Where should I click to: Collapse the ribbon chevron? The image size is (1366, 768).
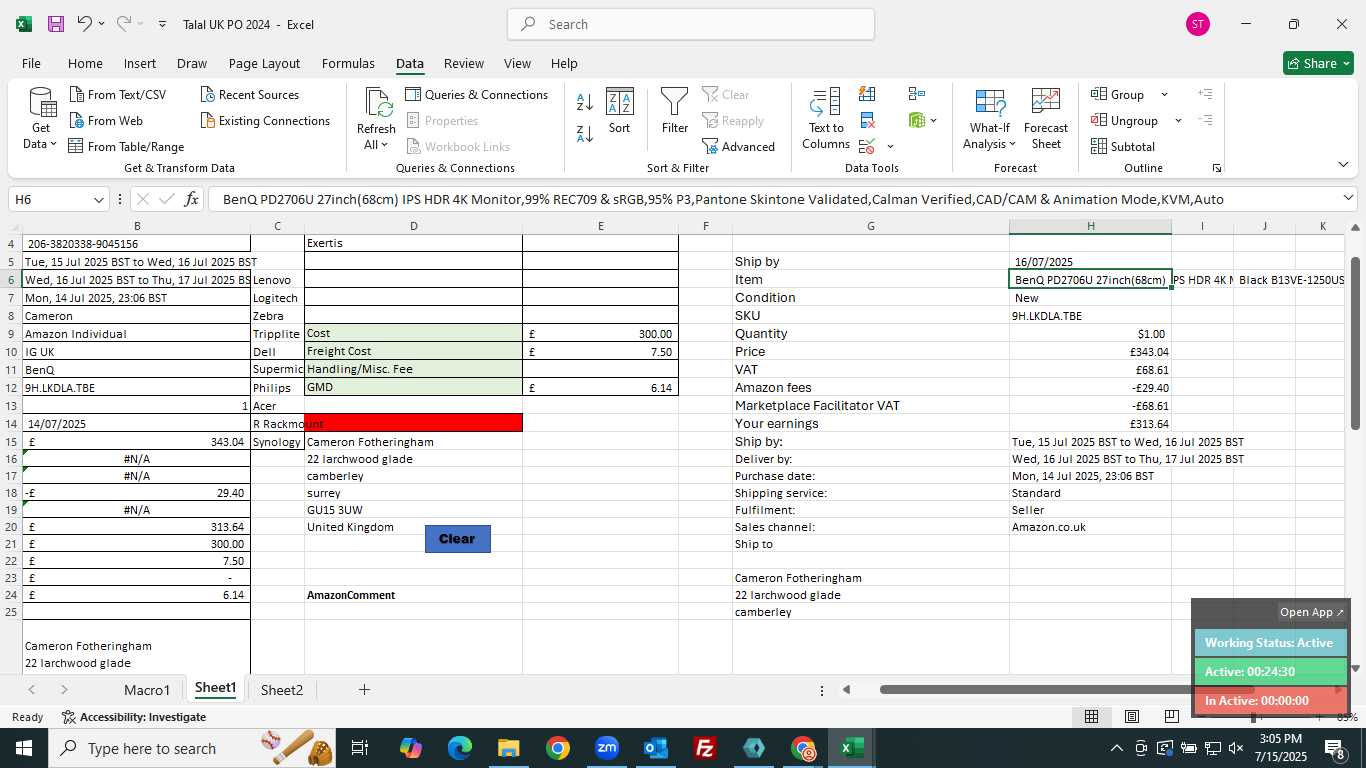click(x=1342, y=164)
